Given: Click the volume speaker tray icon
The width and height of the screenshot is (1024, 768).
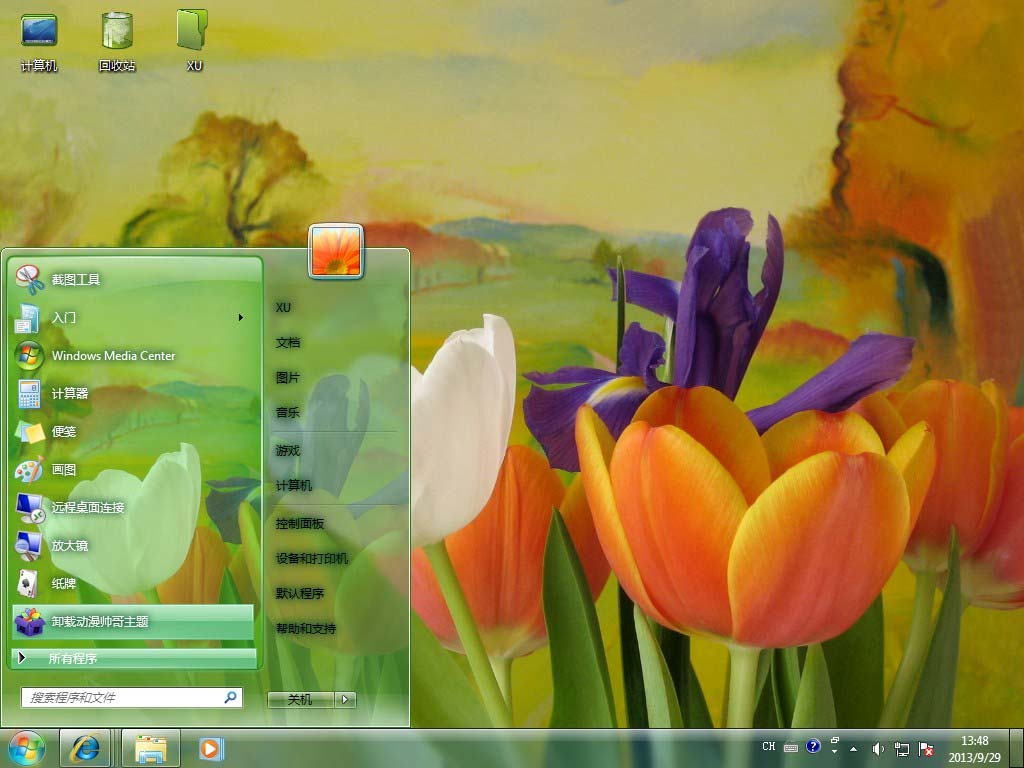Looking at the screenshot, I should [x=877, y=748].
